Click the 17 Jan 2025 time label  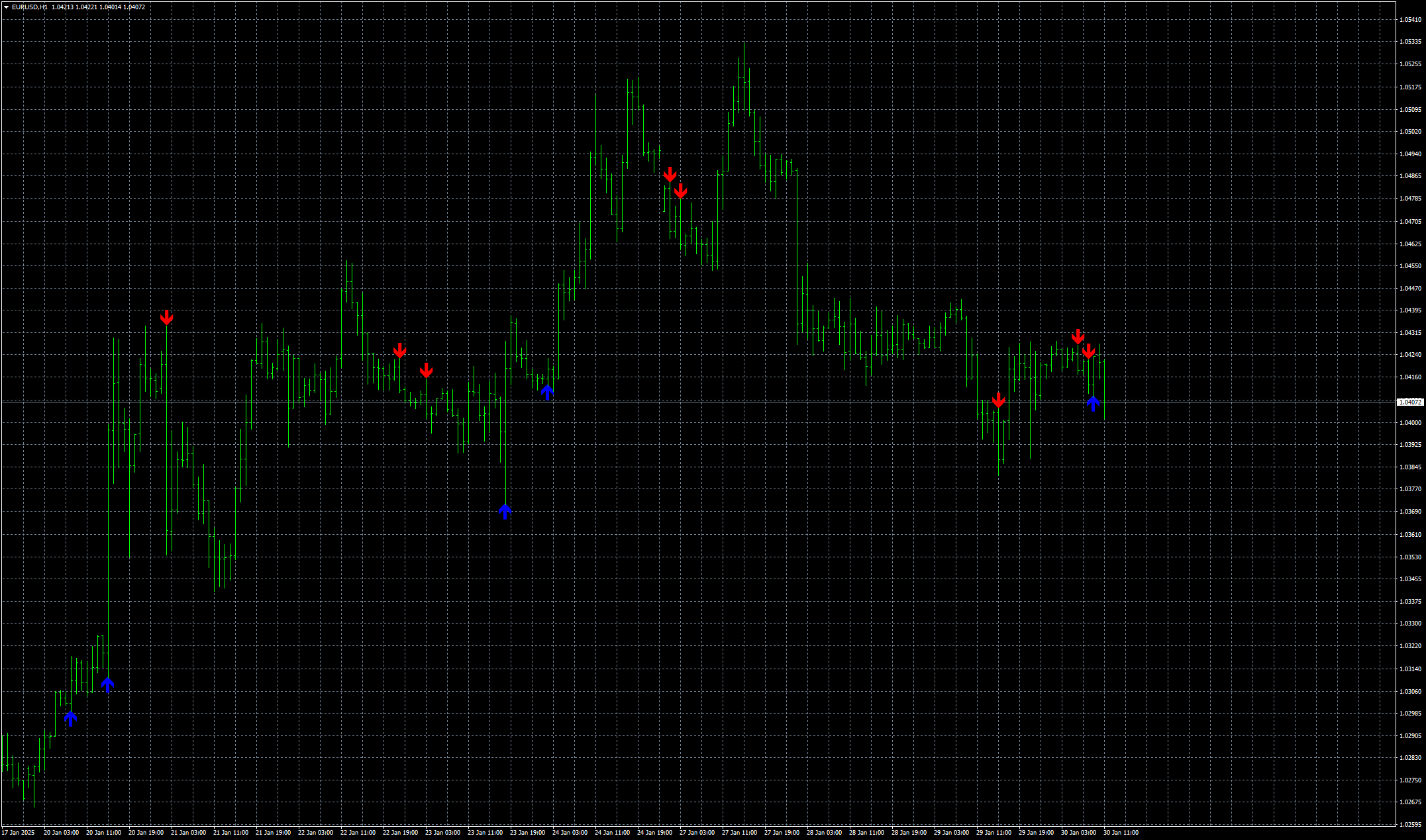[18, 833]
